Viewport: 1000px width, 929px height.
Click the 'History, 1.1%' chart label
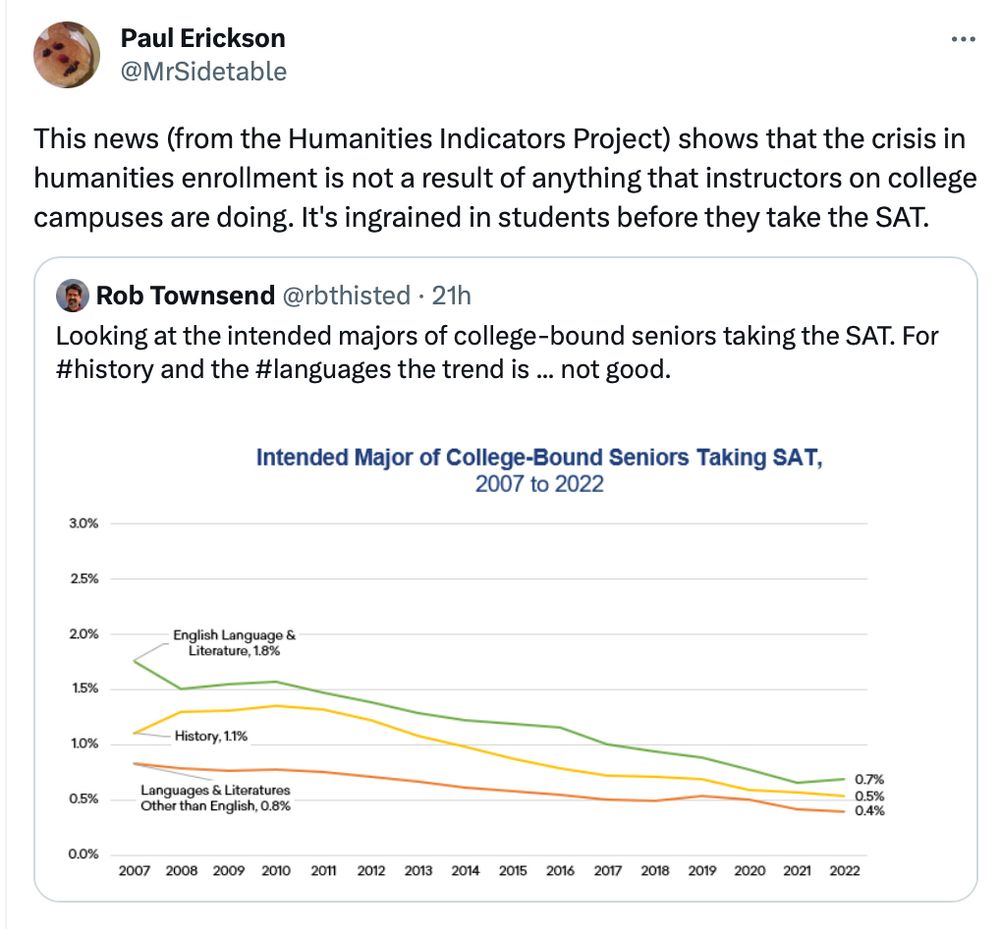211,736
